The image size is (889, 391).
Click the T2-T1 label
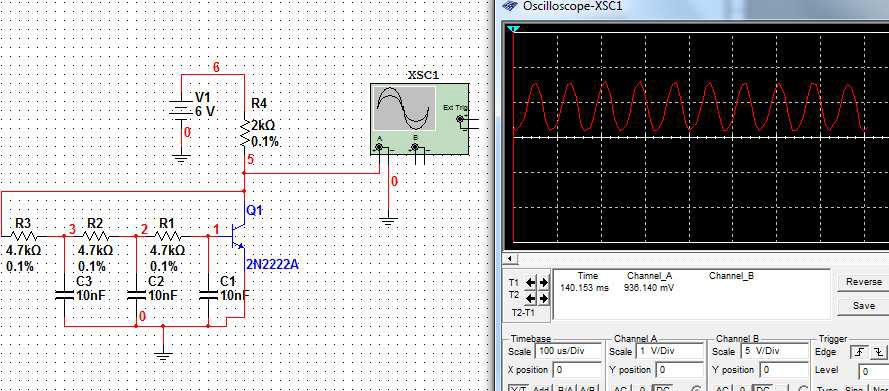pos(522,312)
